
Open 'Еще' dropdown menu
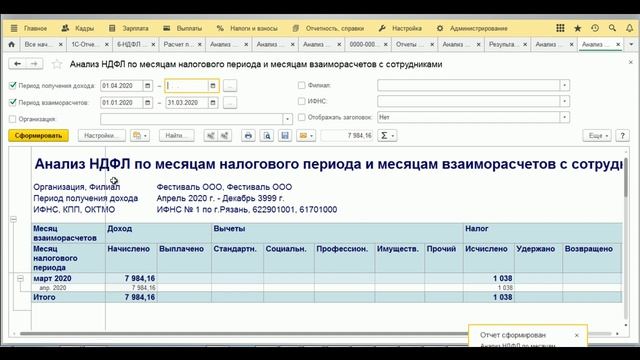(x=597, y=136)
